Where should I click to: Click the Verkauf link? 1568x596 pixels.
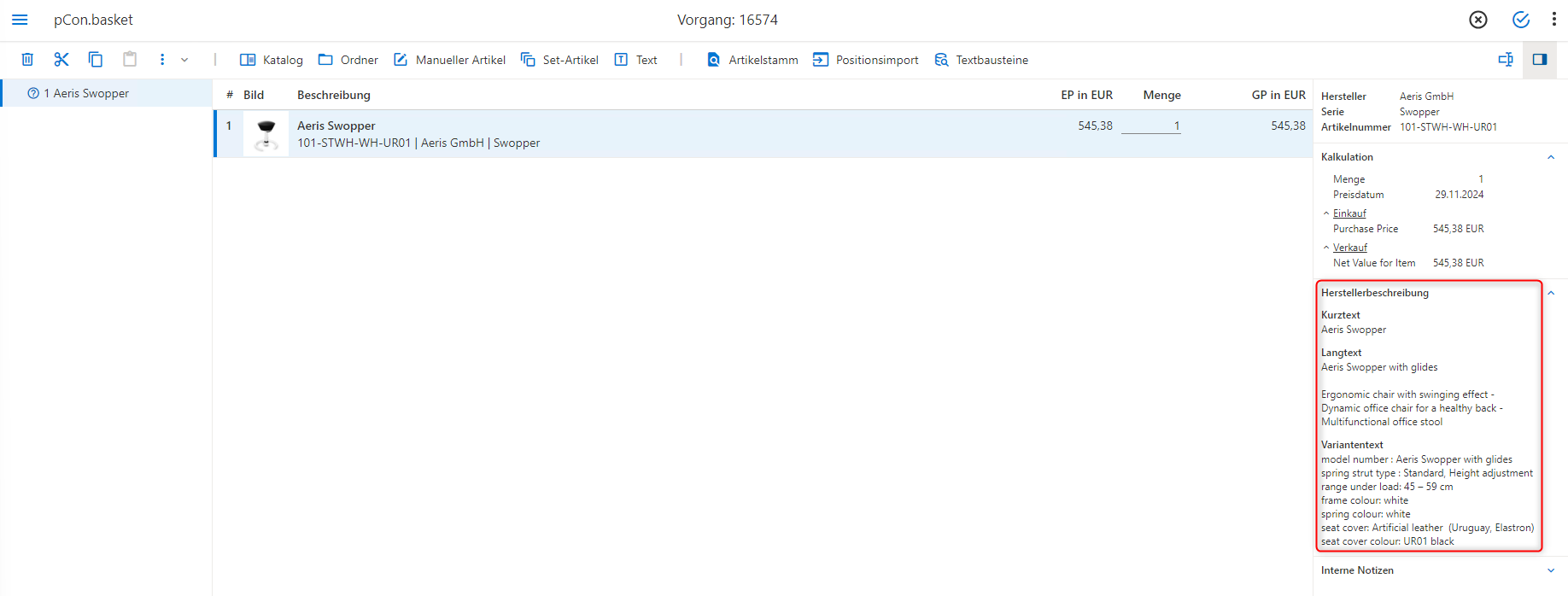(1350, 248)
